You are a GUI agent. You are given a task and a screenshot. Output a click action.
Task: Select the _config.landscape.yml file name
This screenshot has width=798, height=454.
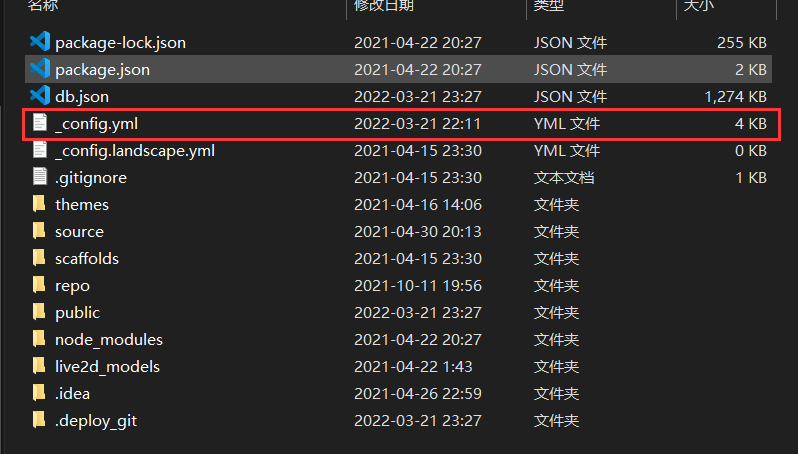tap(135, 151)
